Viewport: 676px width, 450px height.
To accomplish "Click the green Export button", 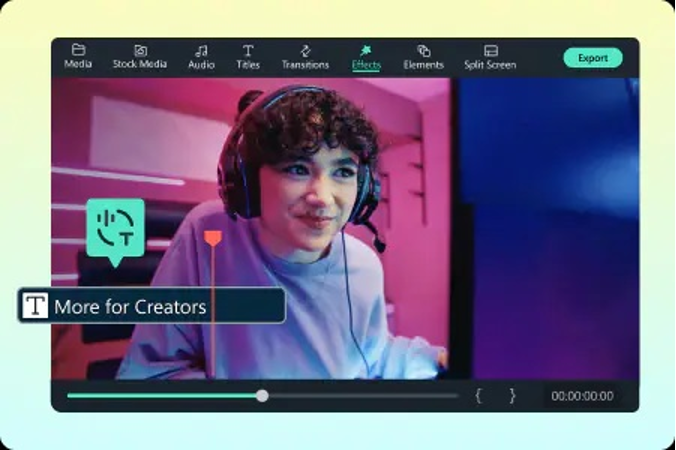I will pyautogui.click(x=592, y=58).
